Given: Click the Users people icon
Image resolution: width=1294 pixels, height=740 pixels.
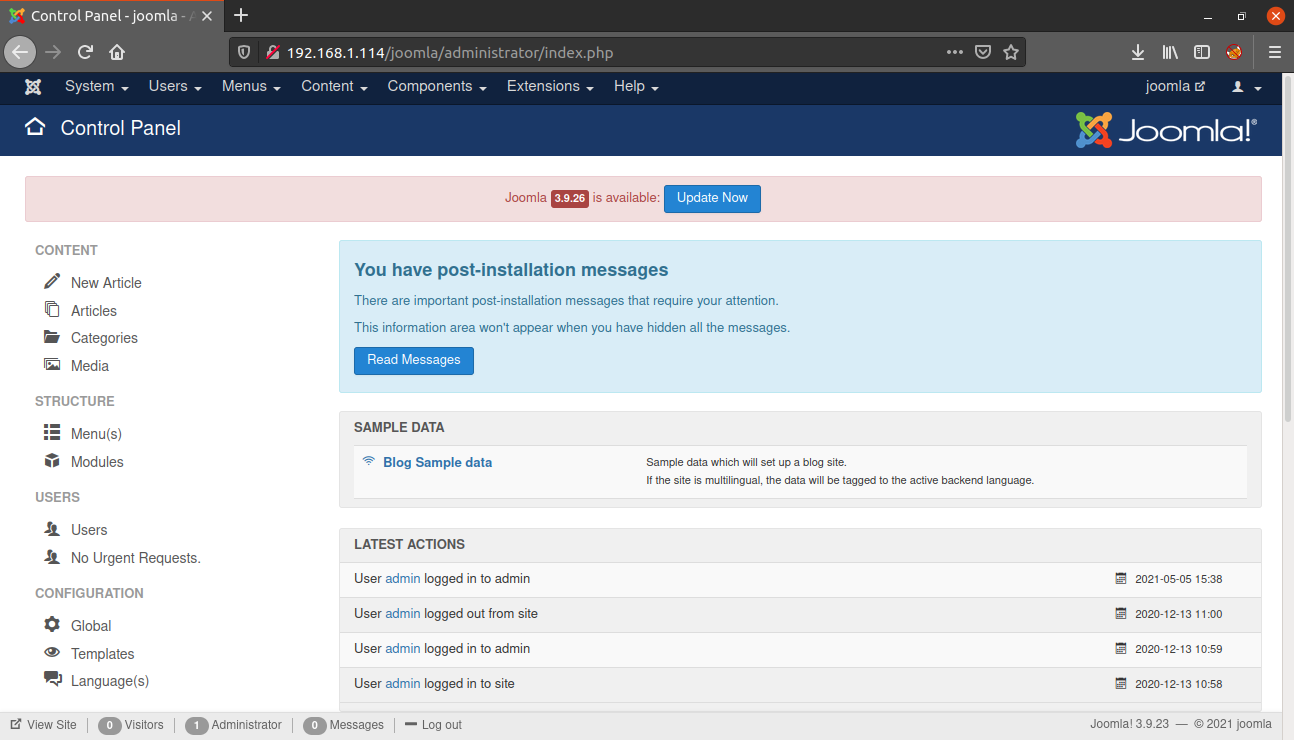Looking at the screenshot, I should click(x=52, y=529).
